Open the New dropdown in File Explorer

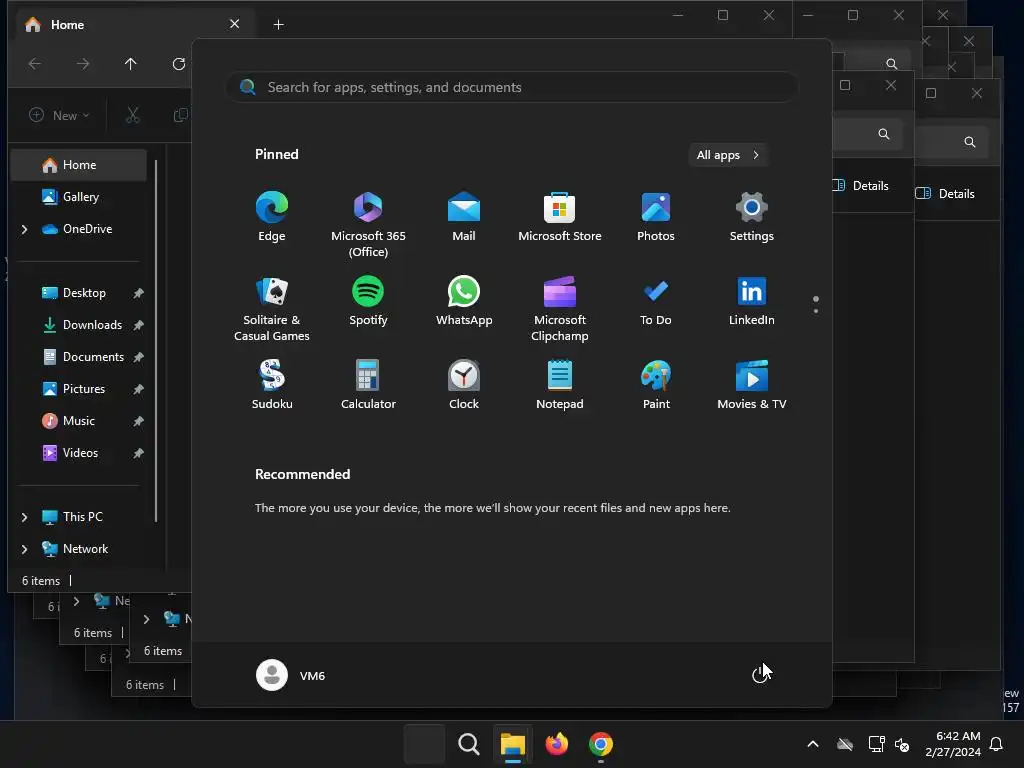click(x=59, y=115)
